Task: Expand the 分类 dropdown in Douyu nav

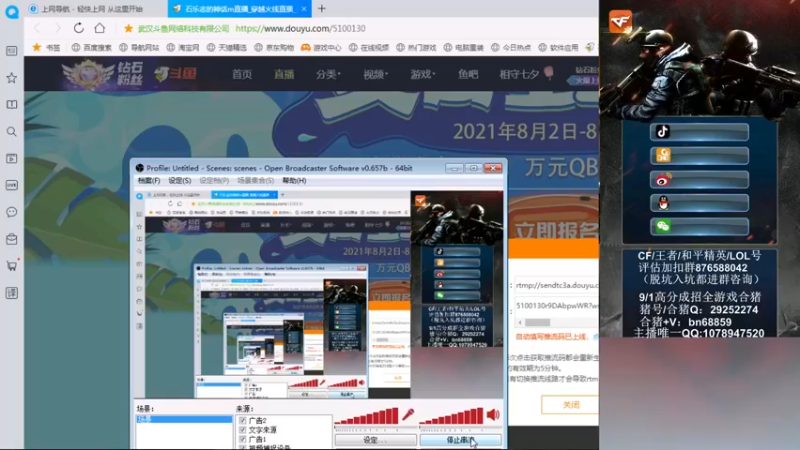Action: tap(328, 74)
